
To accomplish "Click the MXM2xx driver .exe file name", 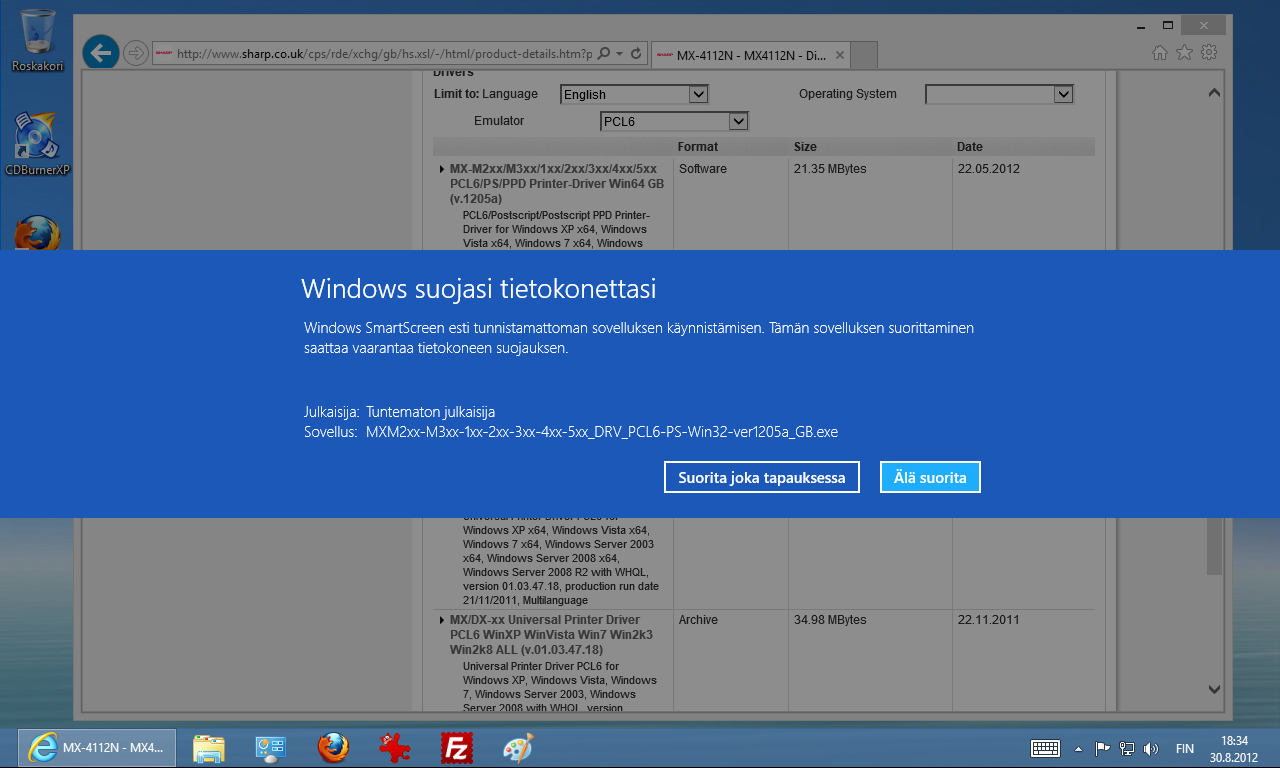I will tap(602, 433).
